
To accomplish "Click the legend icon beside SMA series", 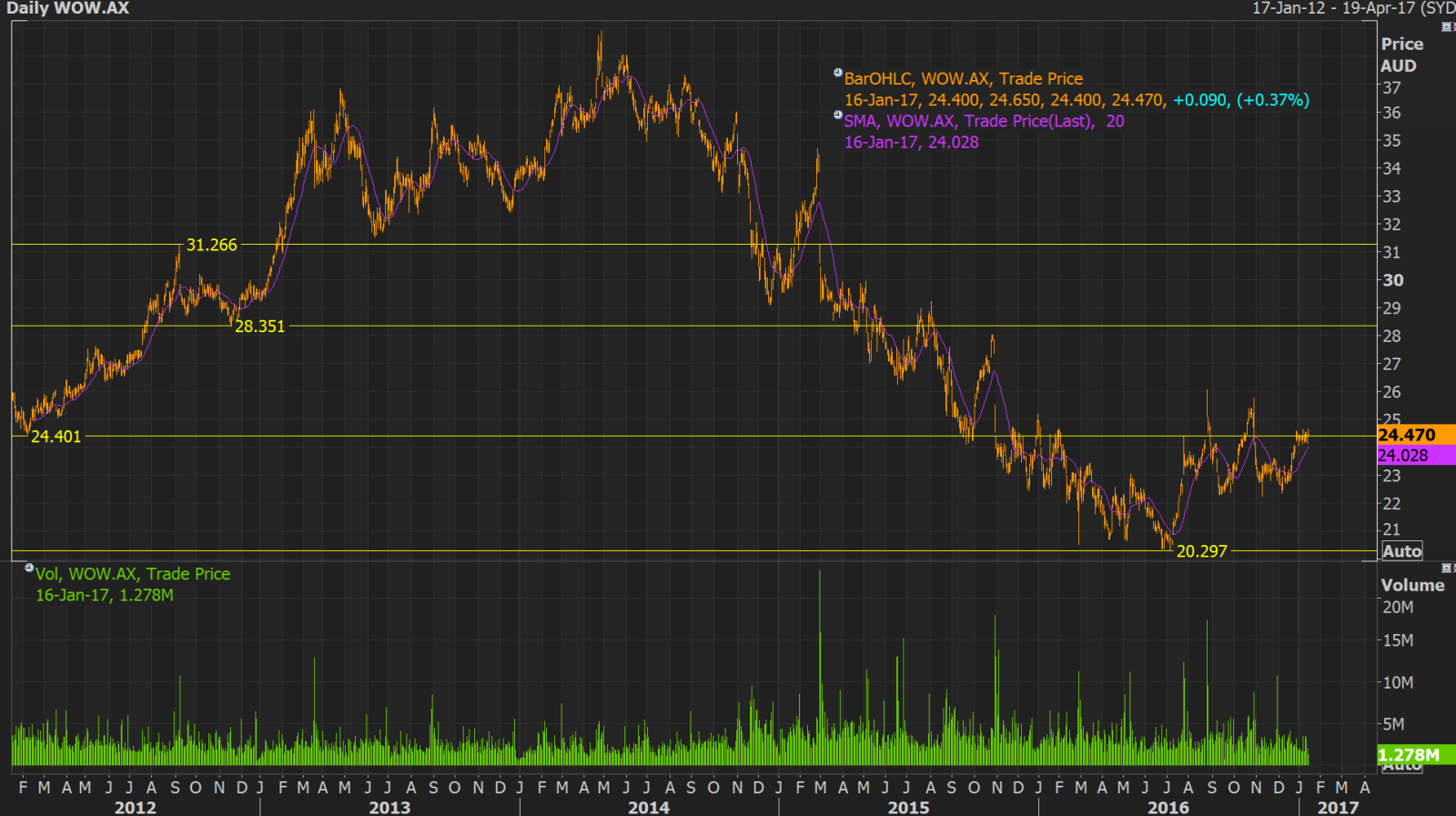I will pos(838,116).
